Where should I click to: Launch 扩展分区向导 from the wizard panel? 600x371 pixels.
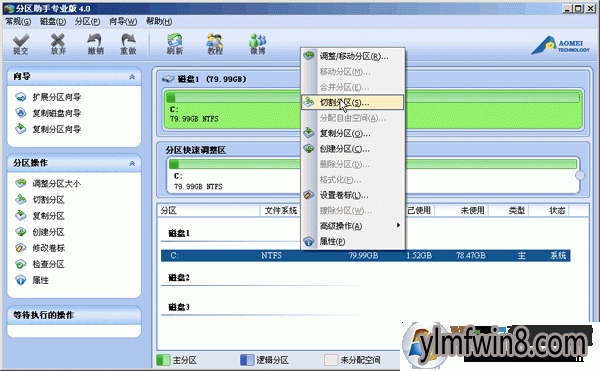click(x=57, y=97)
